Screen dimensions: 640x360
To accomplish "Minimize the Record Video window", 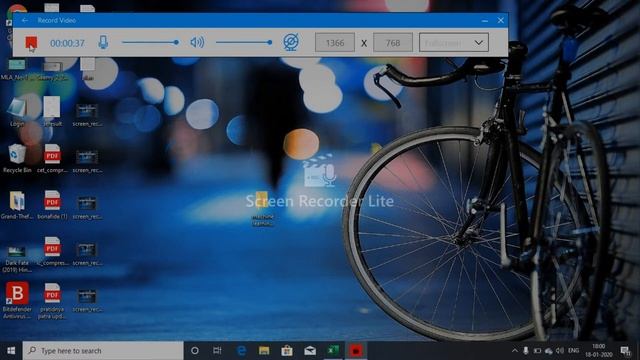I will click(484, 20).
